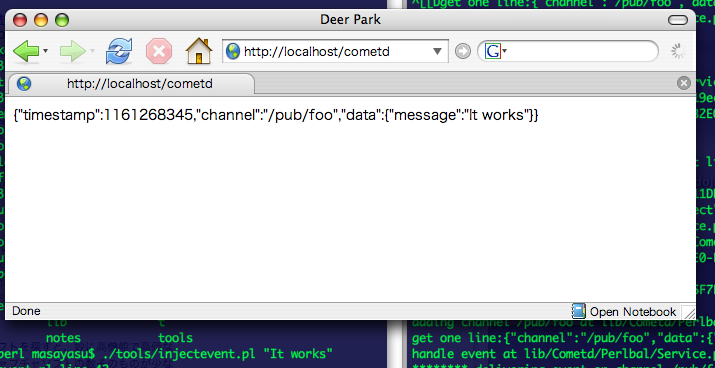Viewport: 715px width, 368px height.
Task: Open the address bar URL history dropdown
Action: point(437,51)
